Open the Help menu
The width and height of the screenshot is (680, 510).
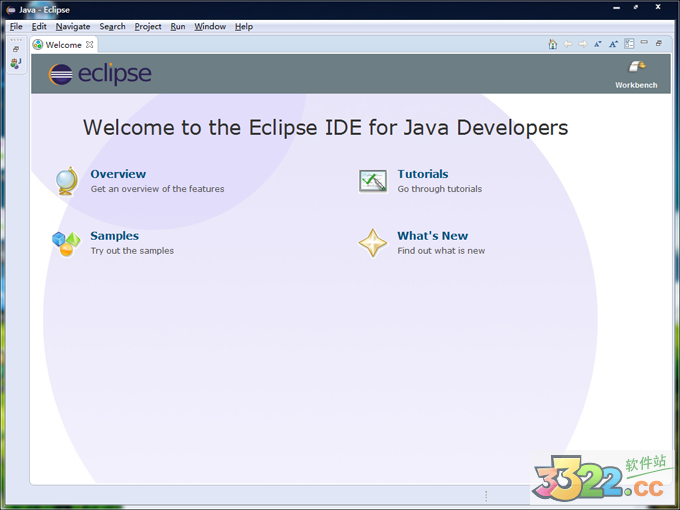(x=244, y=26)
